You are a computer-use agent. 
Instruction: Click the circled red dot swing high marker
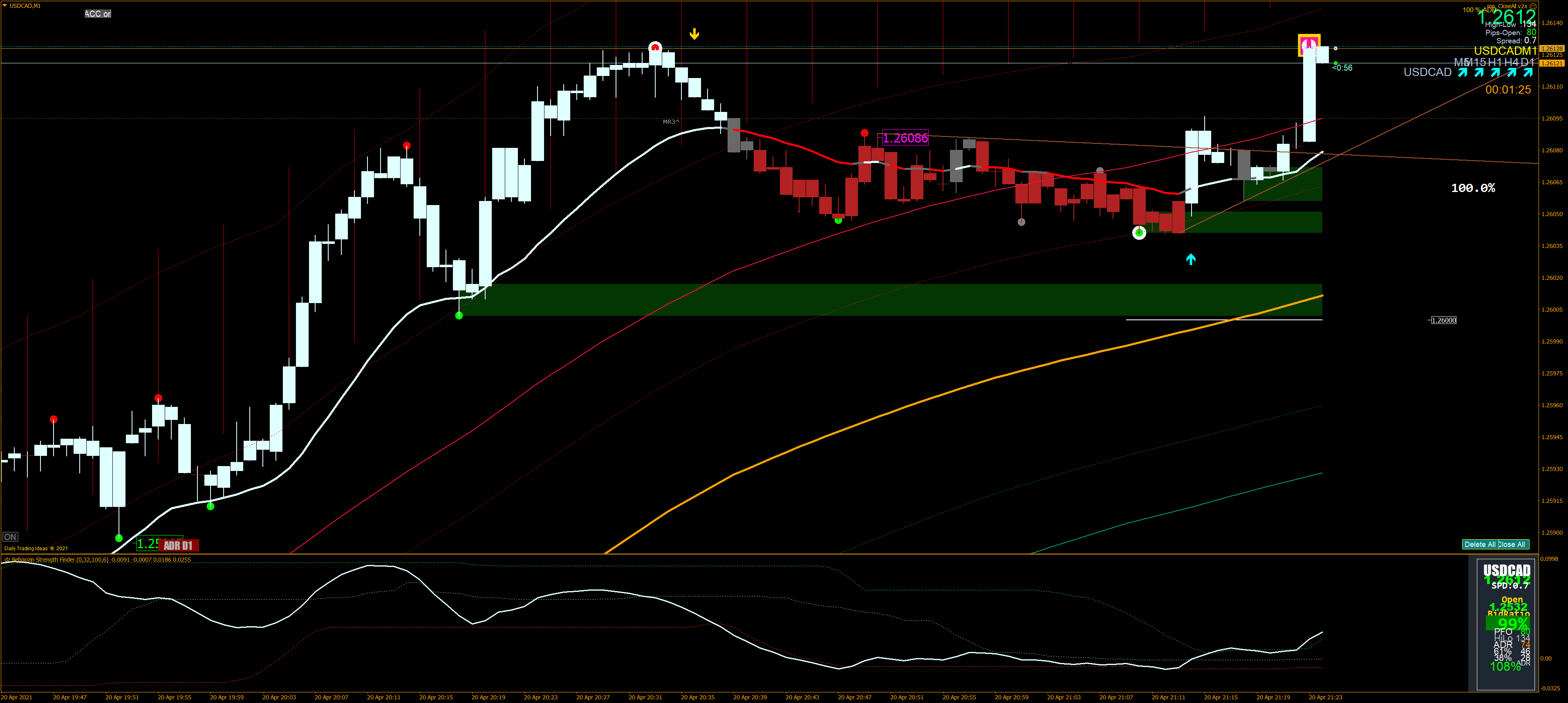click(x=655, y=47)
